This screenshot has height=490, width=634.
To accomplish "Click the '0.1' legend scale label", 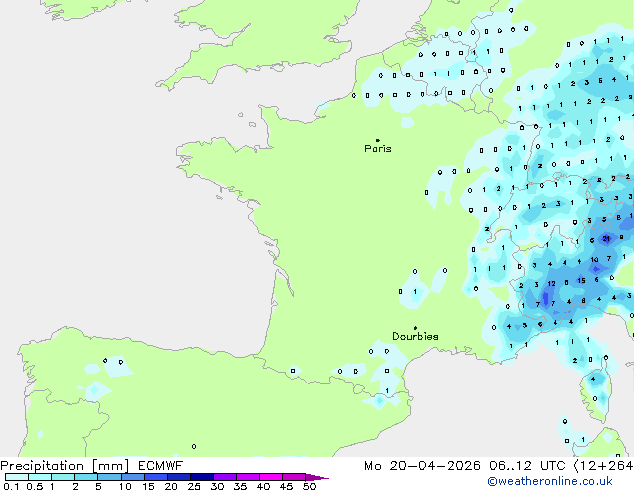I will pos(11,486).
